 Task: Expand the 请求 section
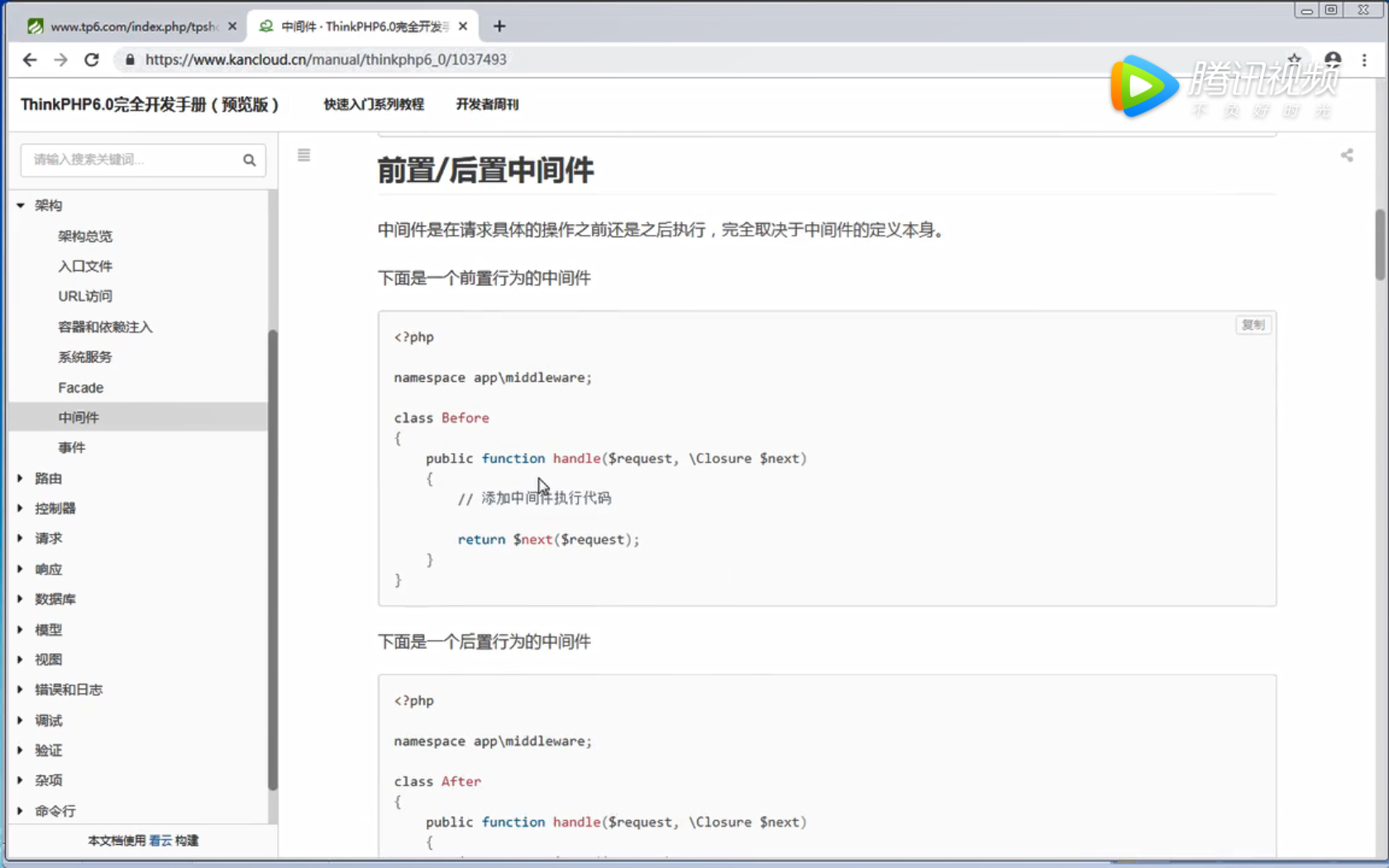[x=20, y=538]
